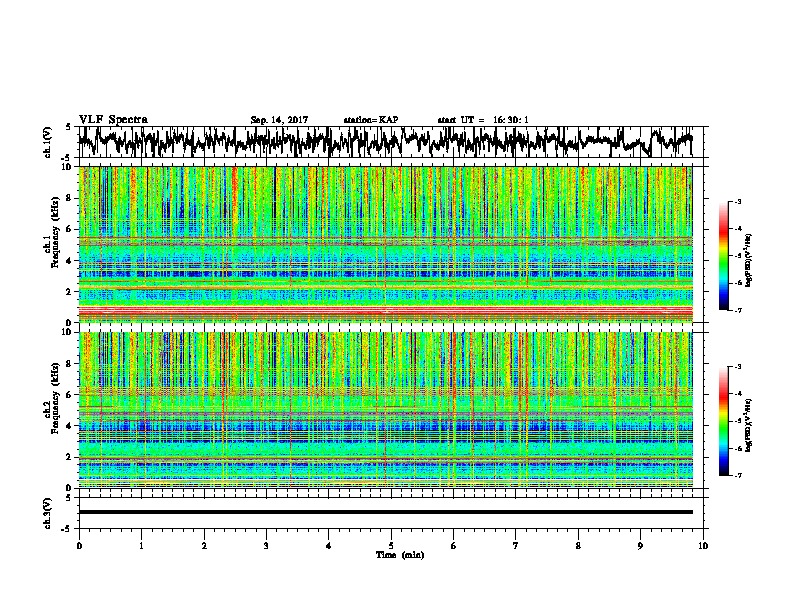Click the "10" kHz tick on ch.1 frequency axis

click(69, 167)
